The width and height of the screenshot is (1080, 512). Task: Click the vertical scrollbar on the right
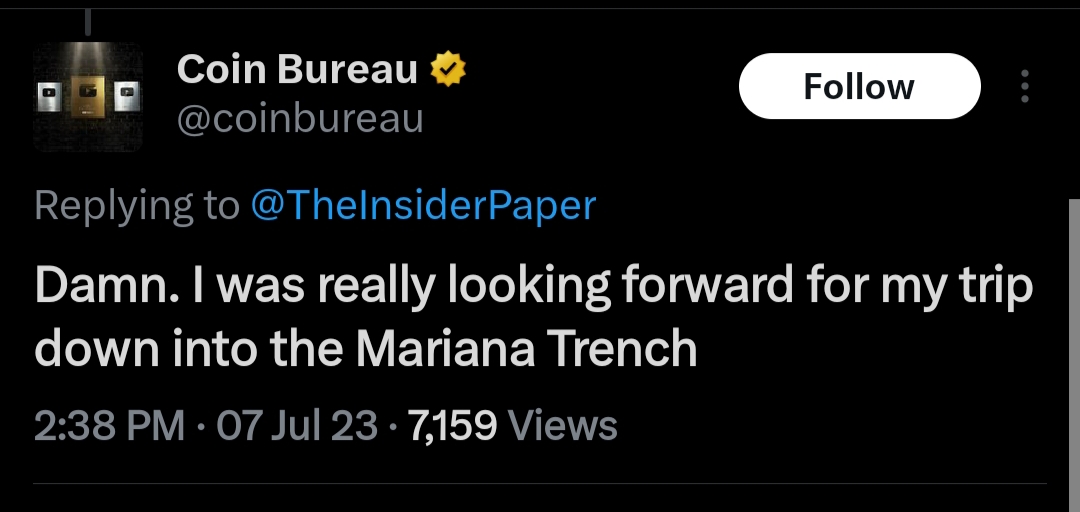[x=1074, y=350]
